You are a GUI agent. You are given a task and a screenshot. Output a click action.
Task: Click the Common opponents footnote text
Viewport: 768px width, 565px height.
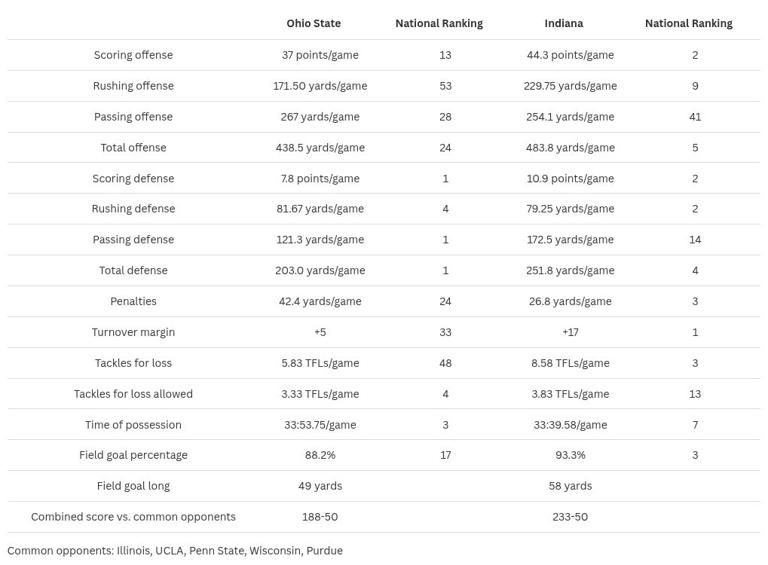(x=175, y=551)
